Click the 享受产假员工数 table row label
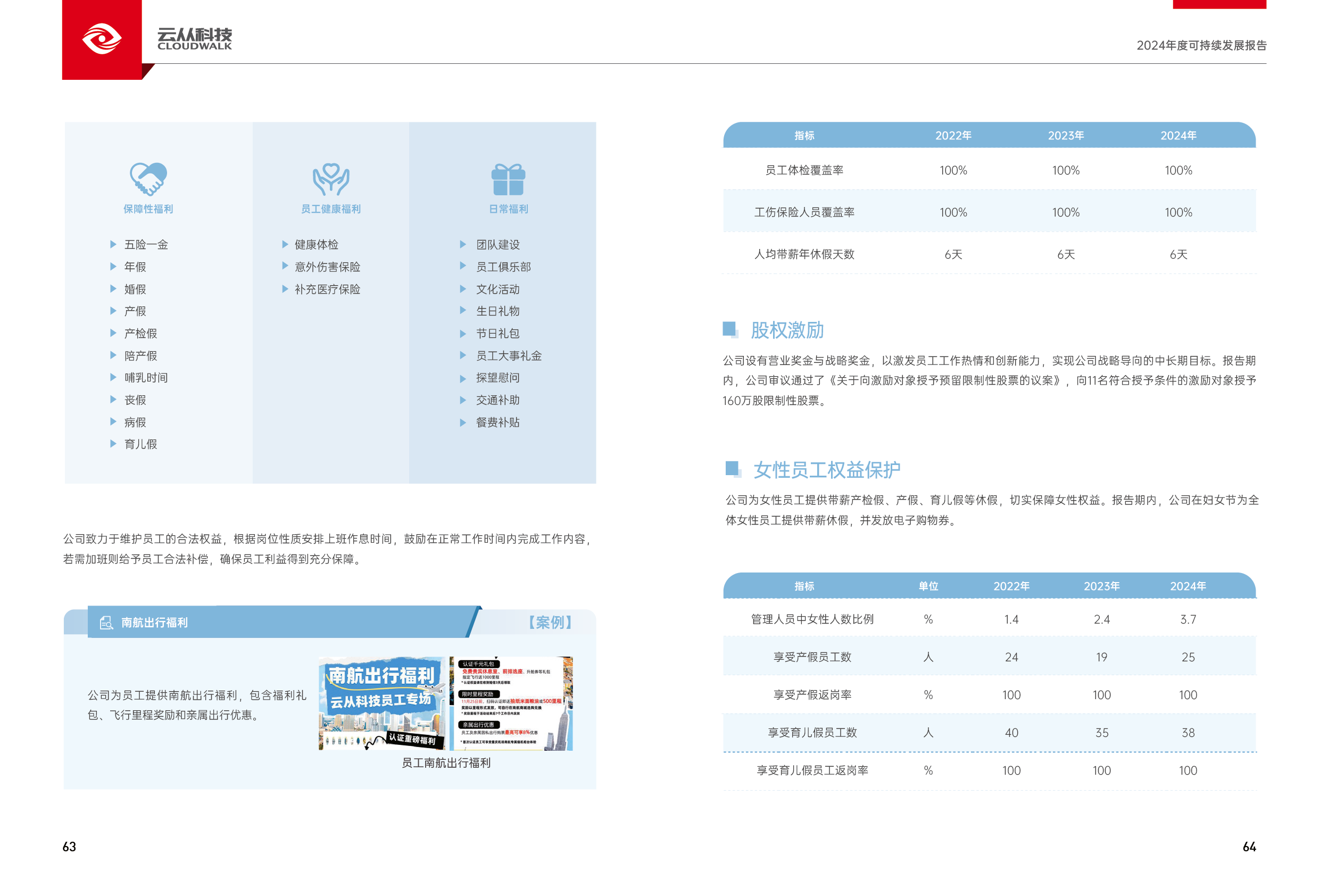The image size is (1320, 896). point(812,658)
